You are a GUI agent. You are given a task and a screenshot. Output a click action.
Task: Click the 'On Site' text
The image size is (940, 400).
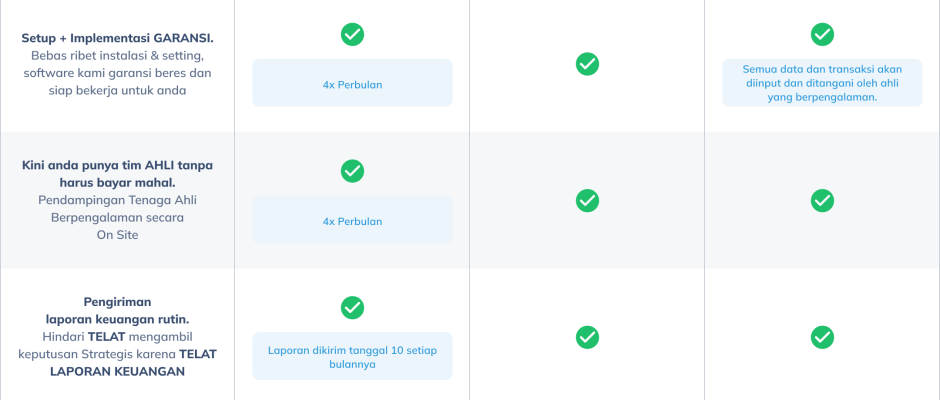(x=118, y=235)
